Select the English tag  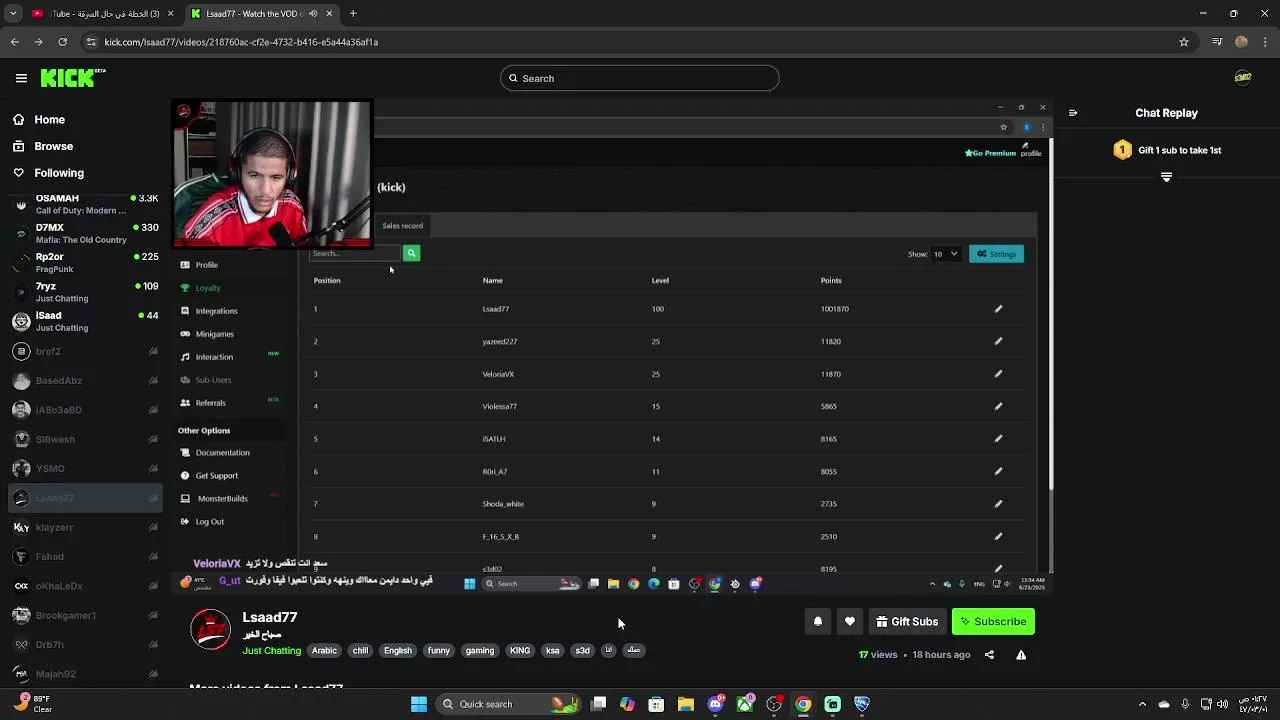tap(398, 651)
